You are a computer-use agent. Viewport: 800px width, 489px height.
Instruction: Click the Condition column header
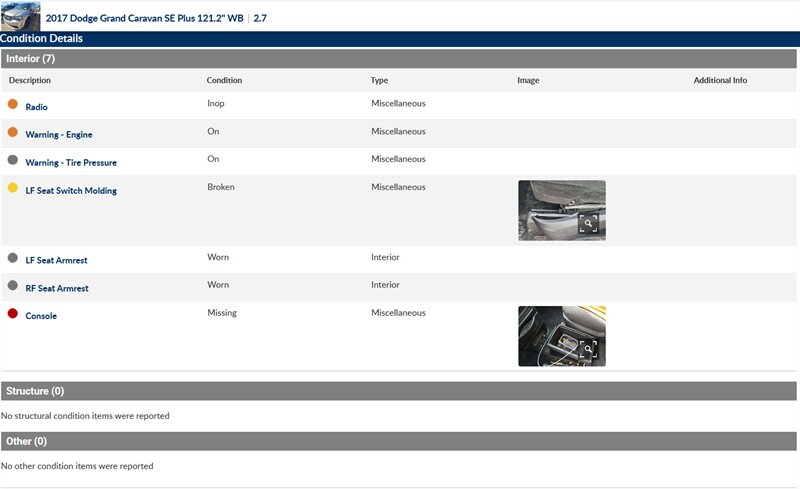(224, 80)
